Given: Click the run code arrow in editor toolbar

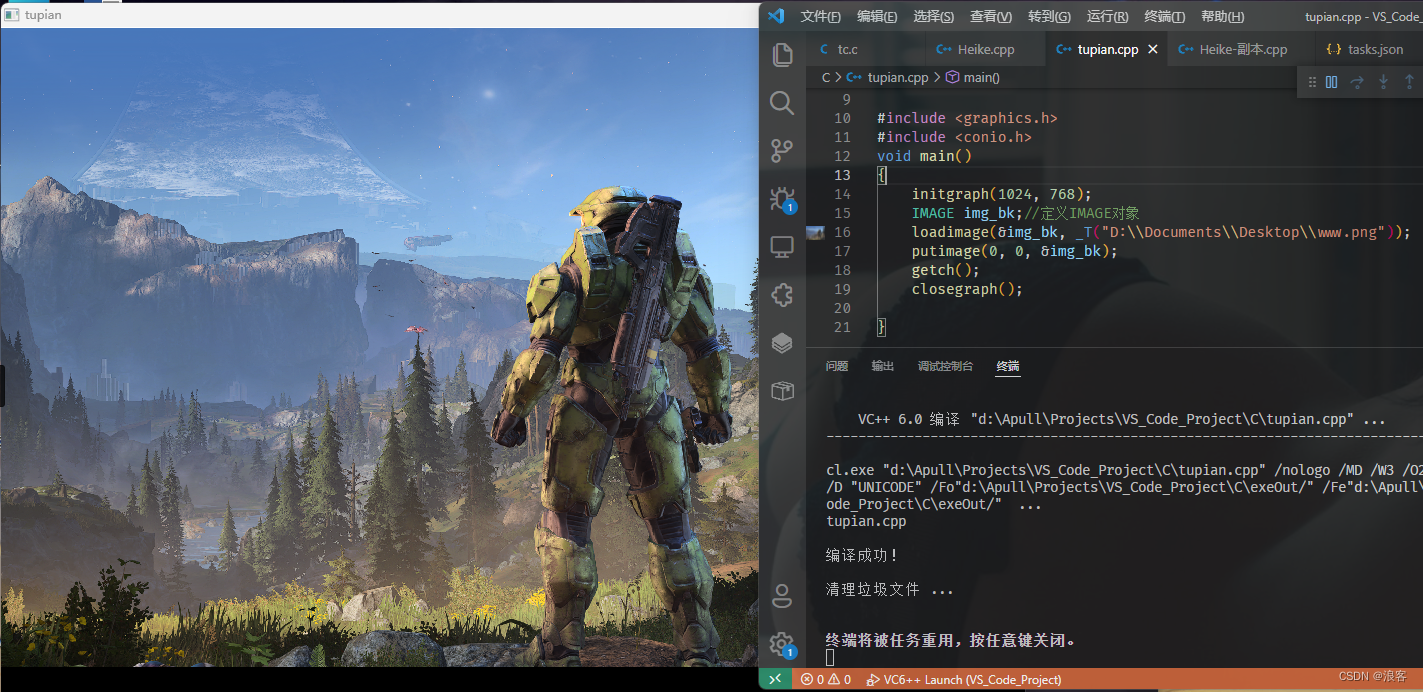Looking at the screenshot, I should [1357, 82].
